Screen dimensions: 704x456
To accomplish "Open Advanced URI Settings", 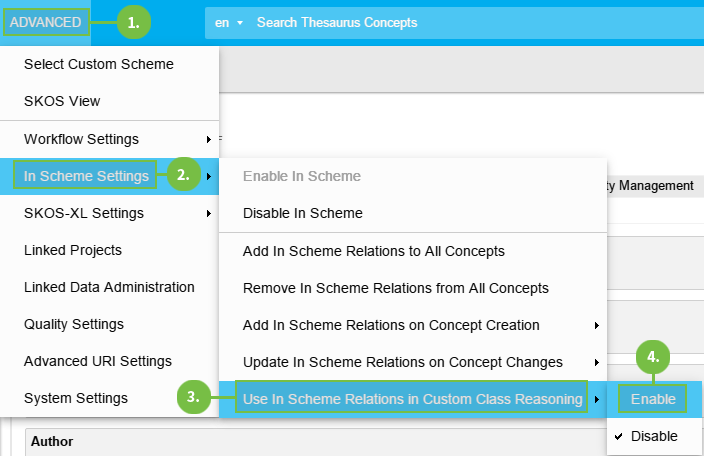I will coord(98,361).
